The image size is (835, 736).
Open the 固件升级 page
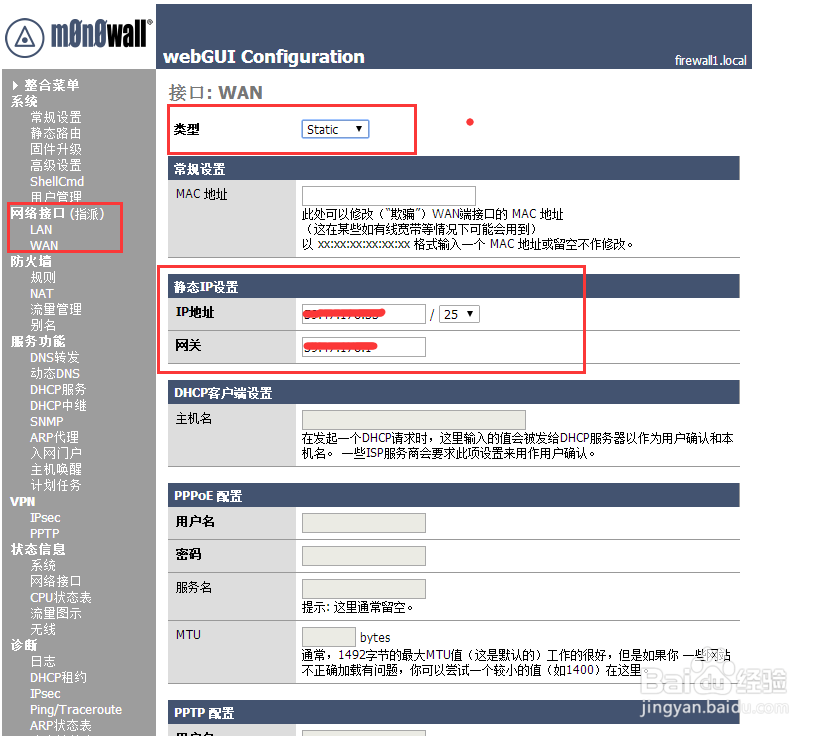(x=56, y=148)
